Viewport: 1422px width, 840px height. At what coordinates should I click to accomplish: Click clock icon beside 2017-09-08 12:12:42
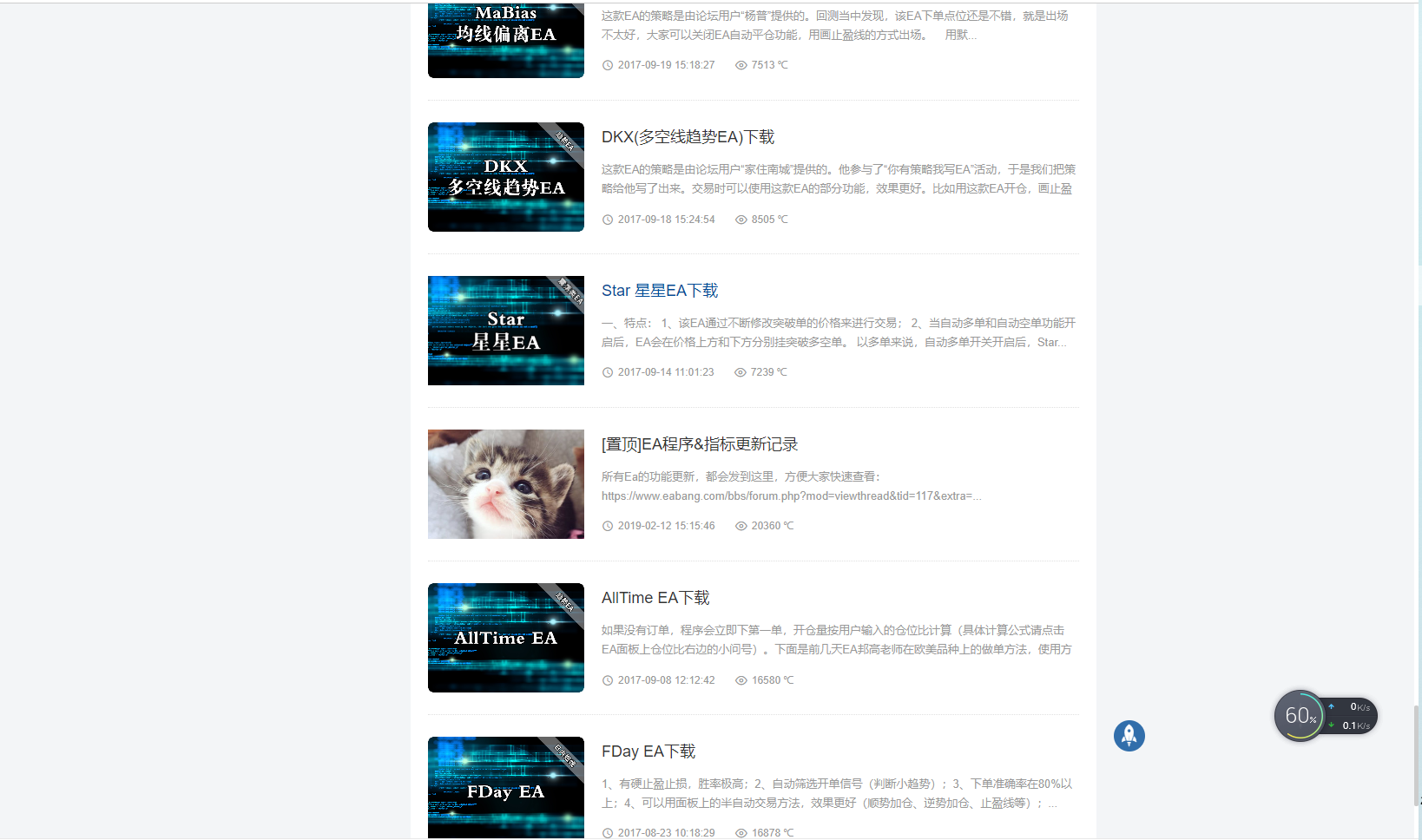[x=608, y=680]
